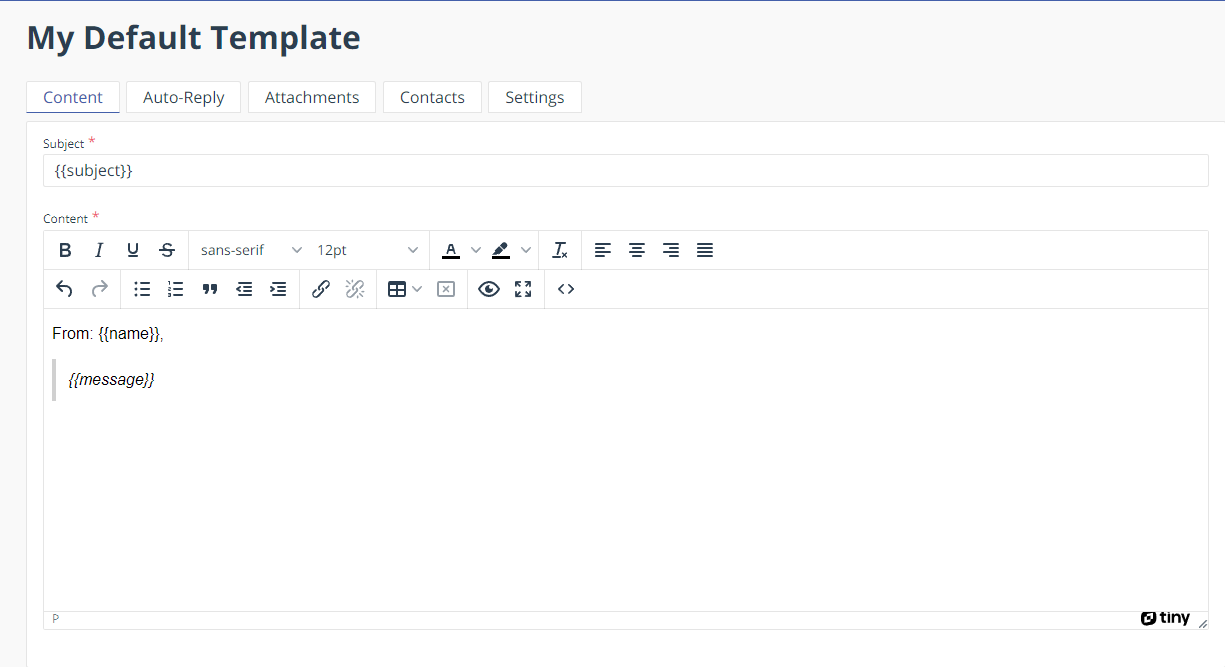Open the Contacts tab
The height and width of the screenshot is (667, 1225).
point(432,97)
